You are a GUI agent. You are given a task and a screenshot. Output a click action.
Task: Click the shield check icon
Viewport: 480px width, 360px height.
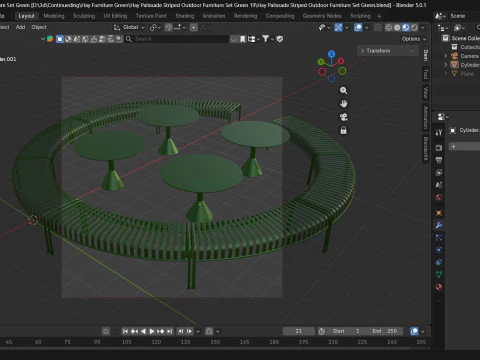[280, 39]
